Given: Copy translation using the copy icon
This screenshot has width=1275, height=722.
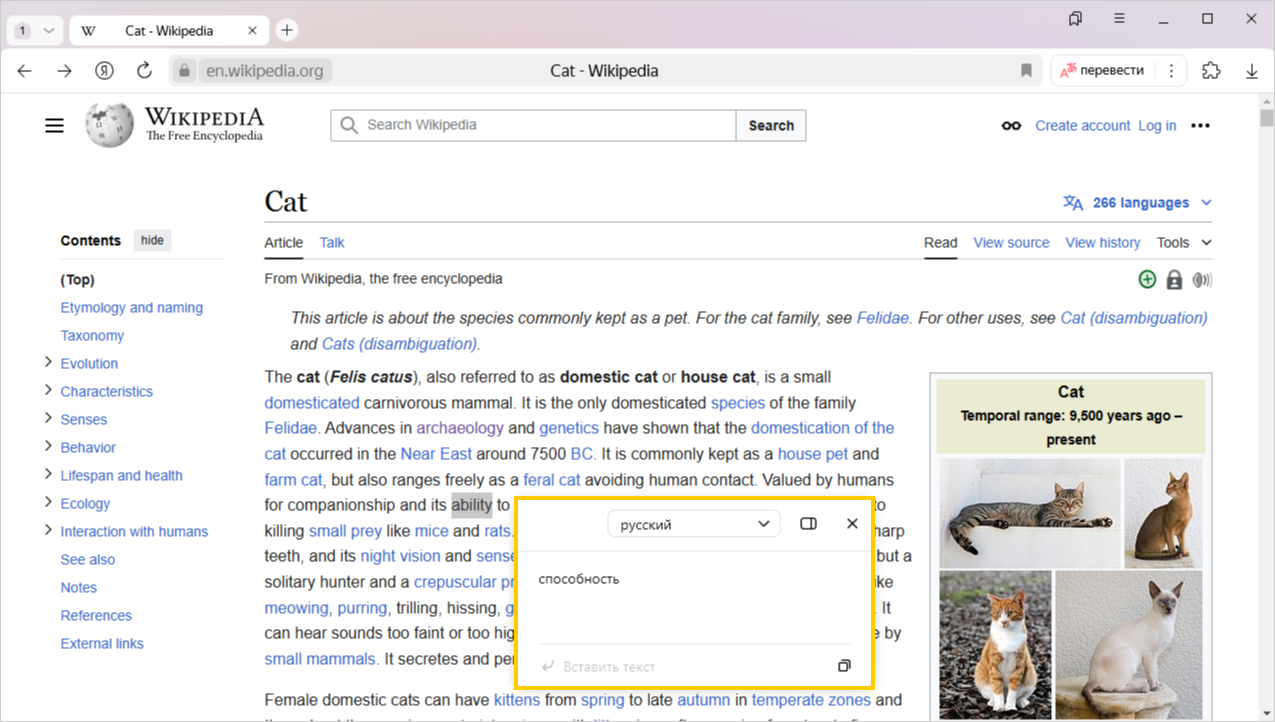Looking at the screenshot, I should point(844,666).
